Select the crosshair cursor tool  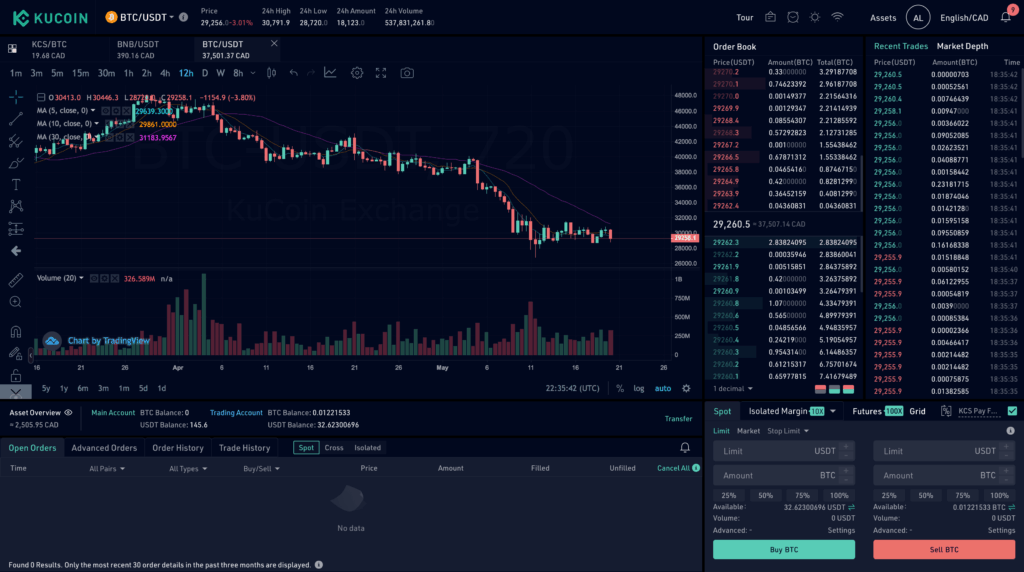[x=16, y=97]
